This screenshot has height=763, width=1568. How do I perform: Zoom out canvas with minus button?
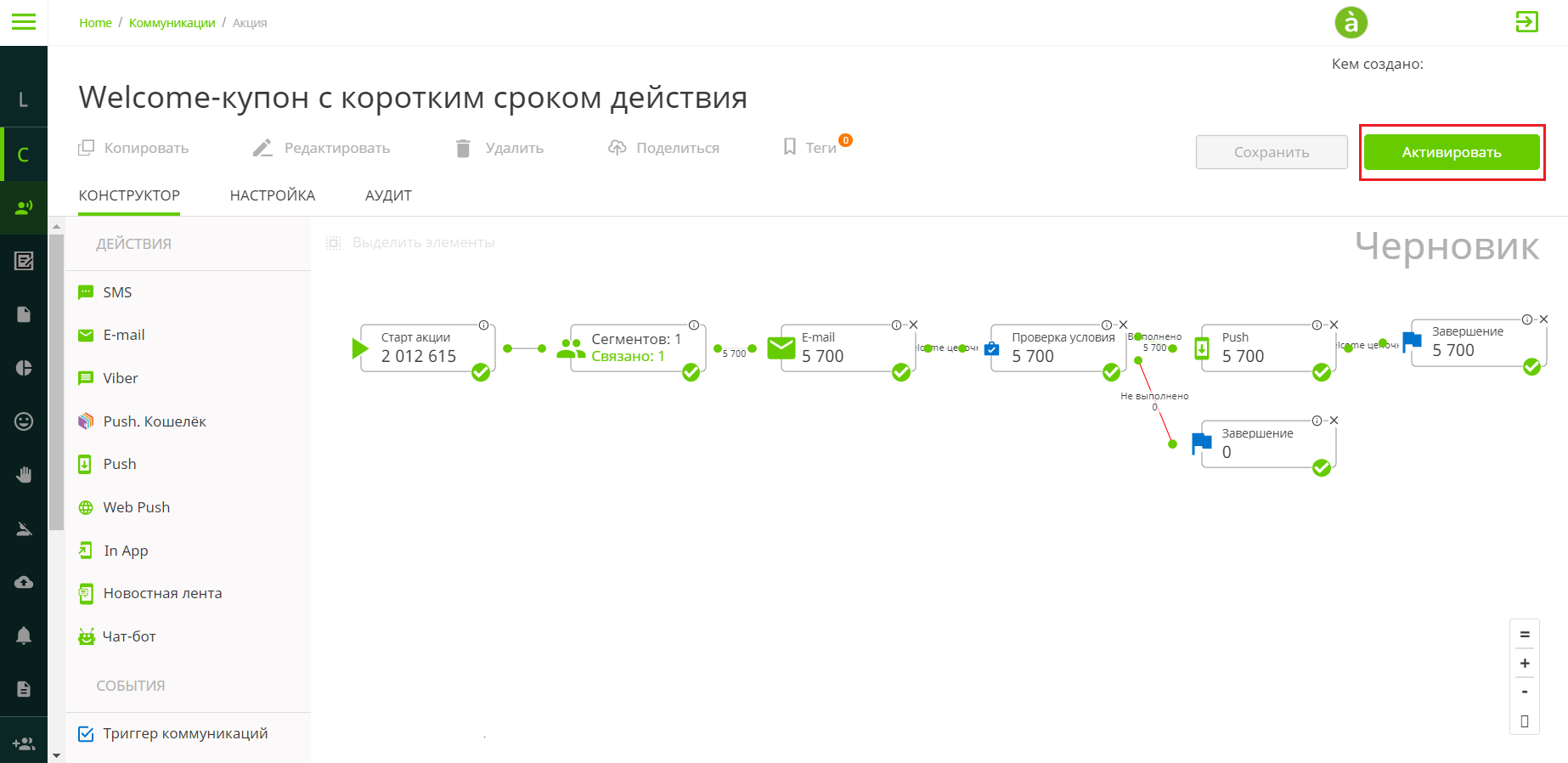(1525, 692)
